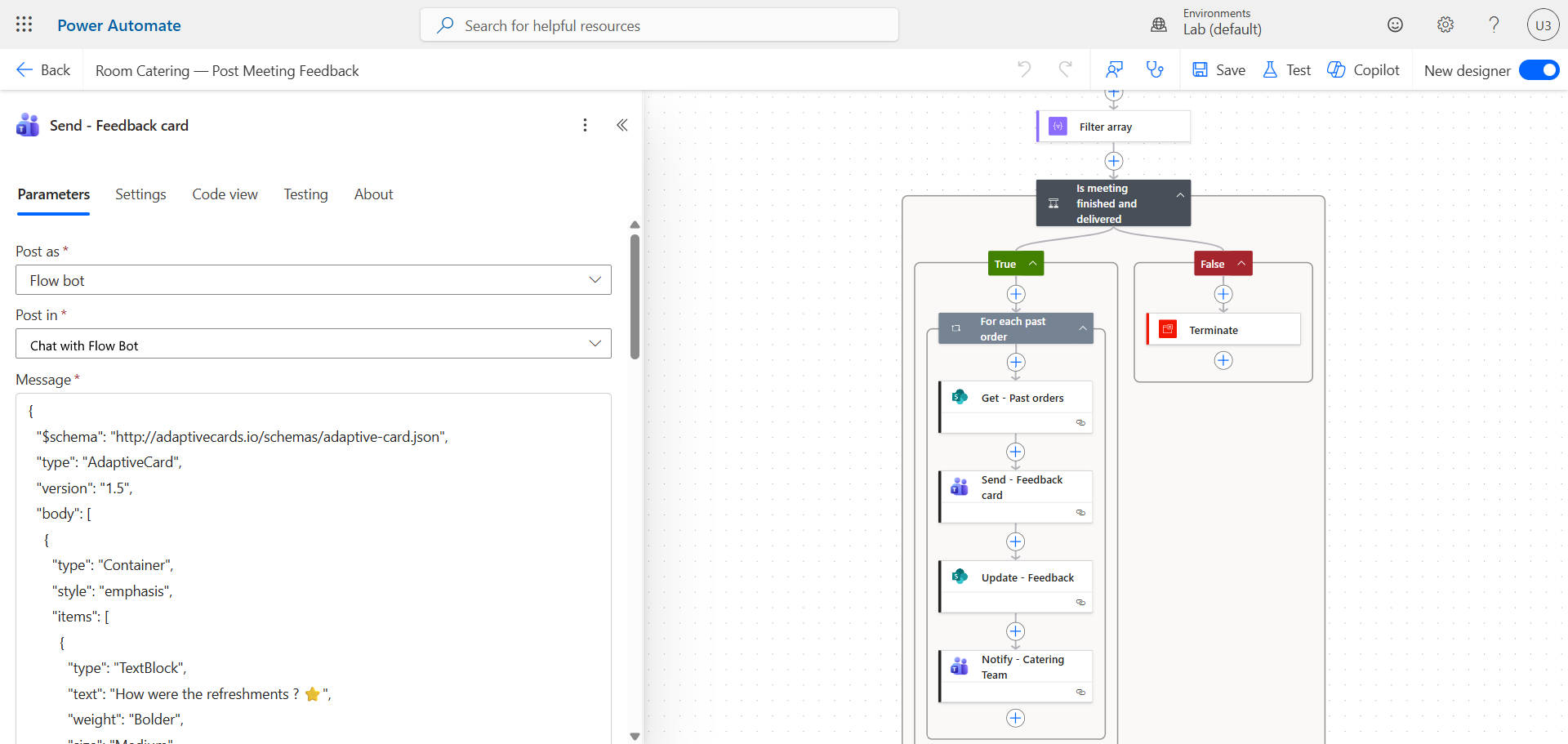The image size is (1568, 744).
Task: Click the link icon on Notify - Catering Team
Action: tap(1080, 692)
